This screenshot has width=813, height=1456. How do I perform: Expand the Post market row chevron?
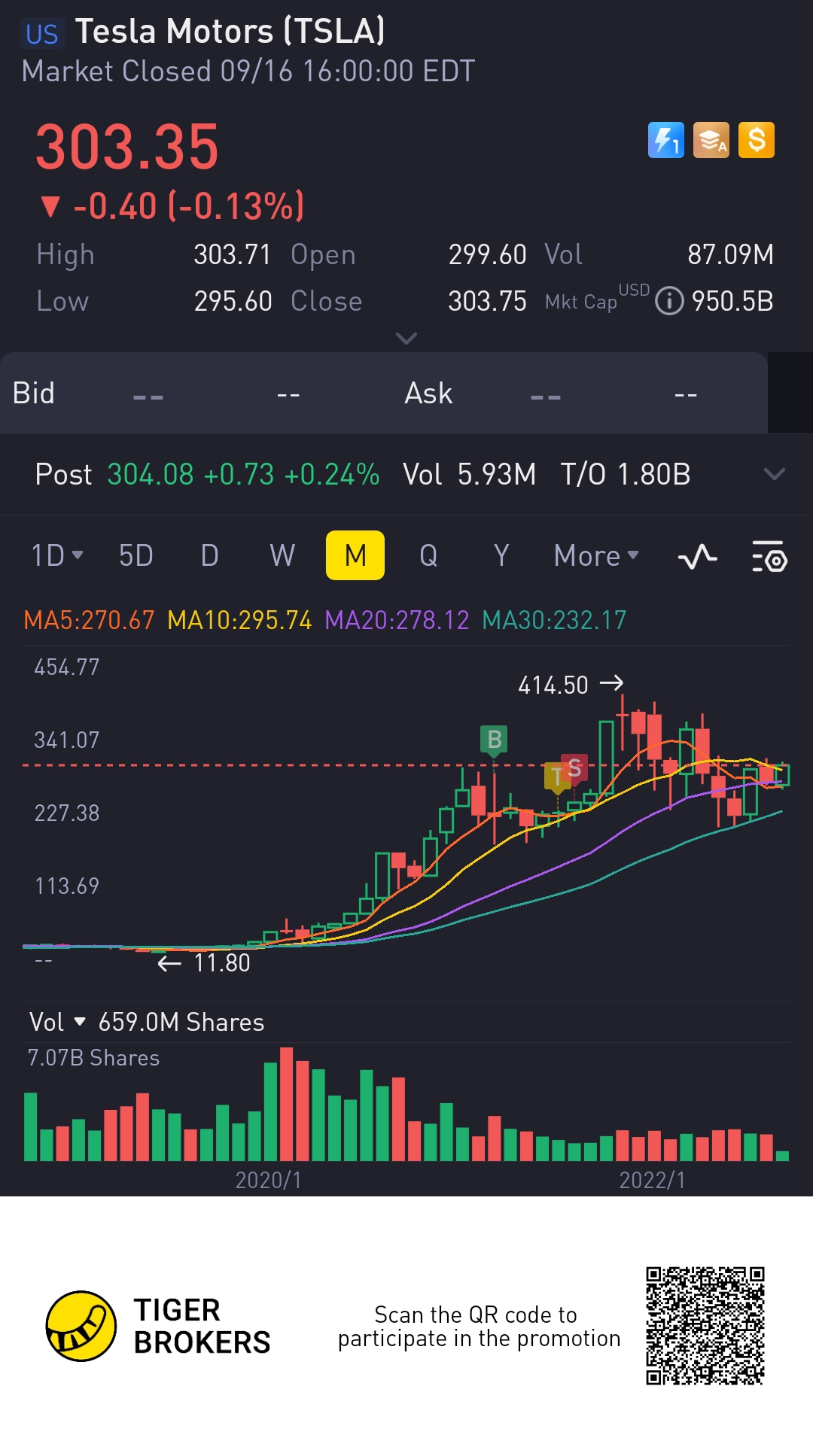(x=775, y=474)
